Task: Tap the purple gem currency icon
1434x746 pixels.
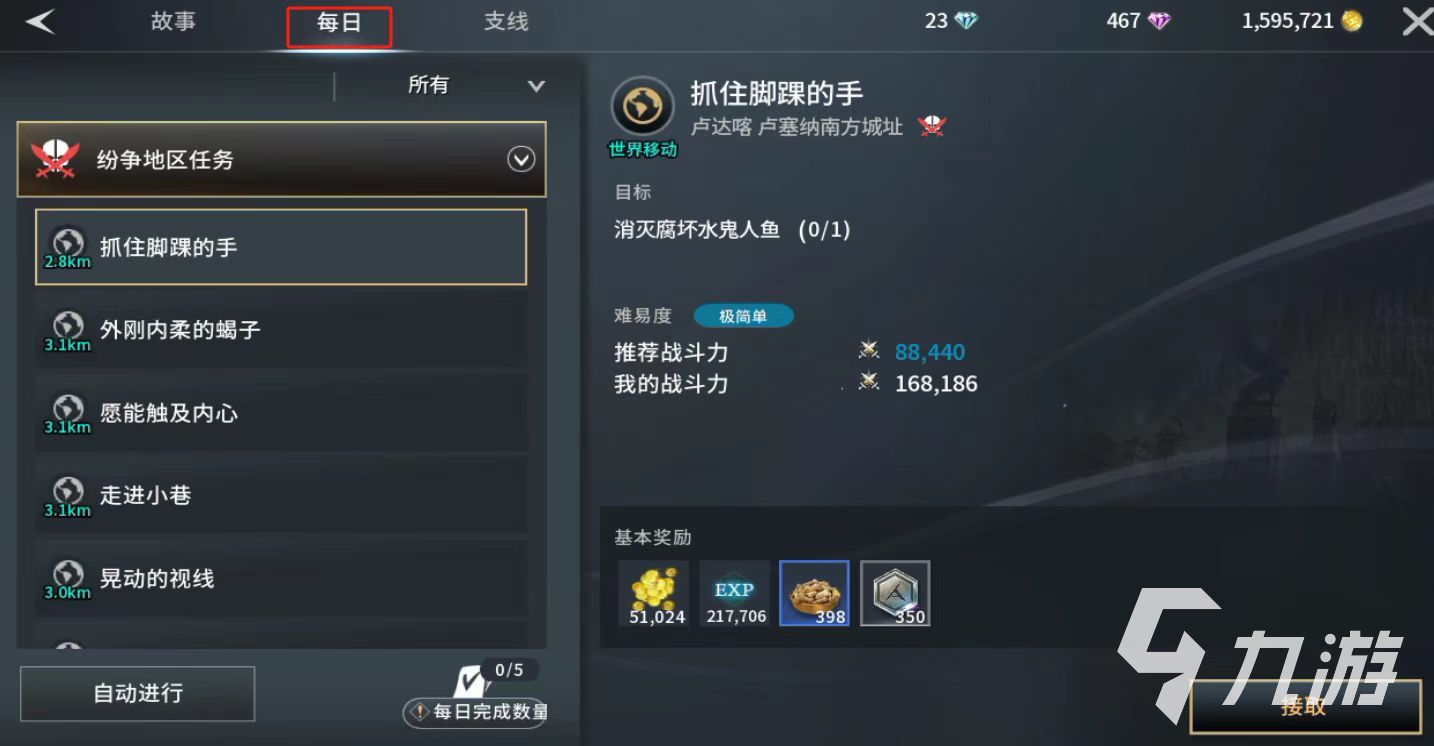Action: tap(1159, 21)
